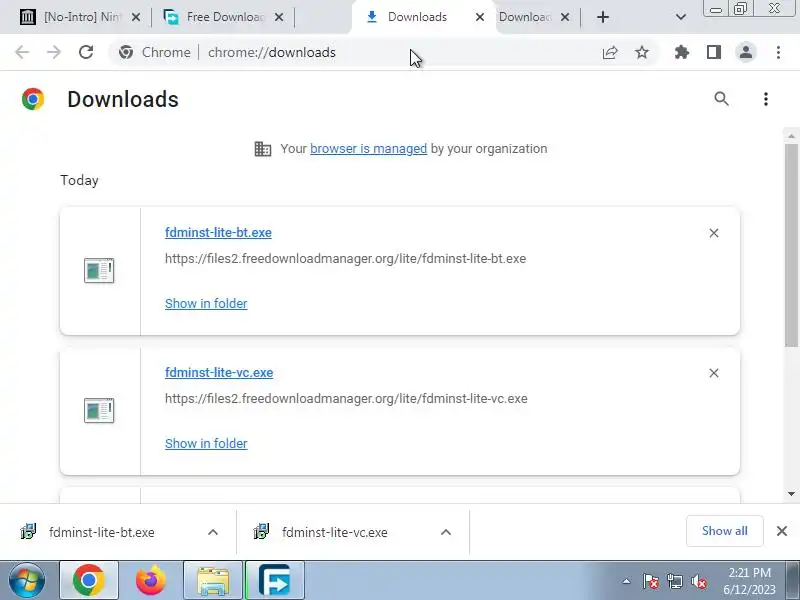
Task: Show fdminst-lite-bt.exe in folder
Action: pyautogui.click(x=206, y=304)
